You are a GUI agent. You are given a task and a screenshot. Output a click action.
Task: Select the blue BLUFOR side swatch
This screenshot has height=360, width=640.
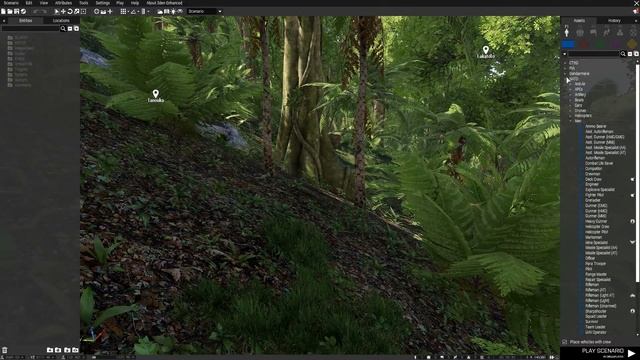tap(568, 44)
